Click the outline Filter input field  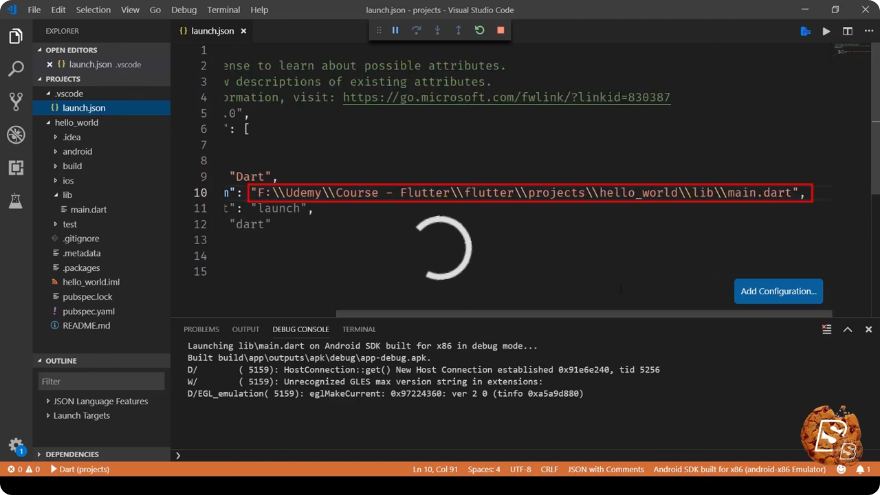click(x=102, y=381)
